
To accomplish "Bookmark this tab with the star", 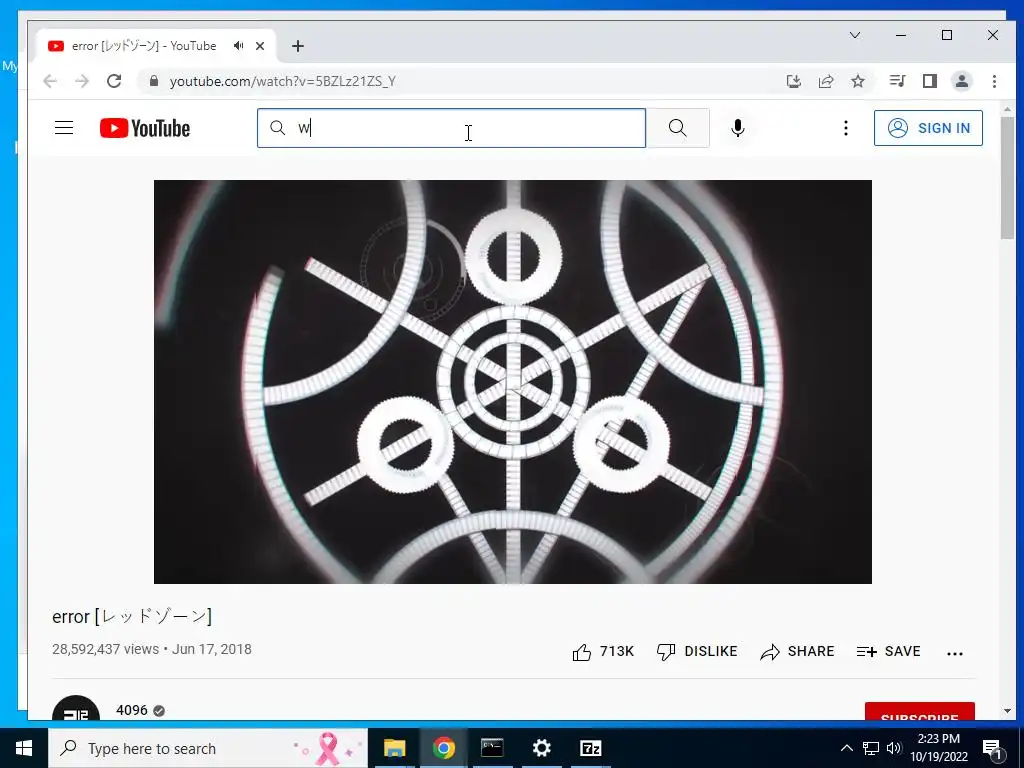I will [858, 81].
